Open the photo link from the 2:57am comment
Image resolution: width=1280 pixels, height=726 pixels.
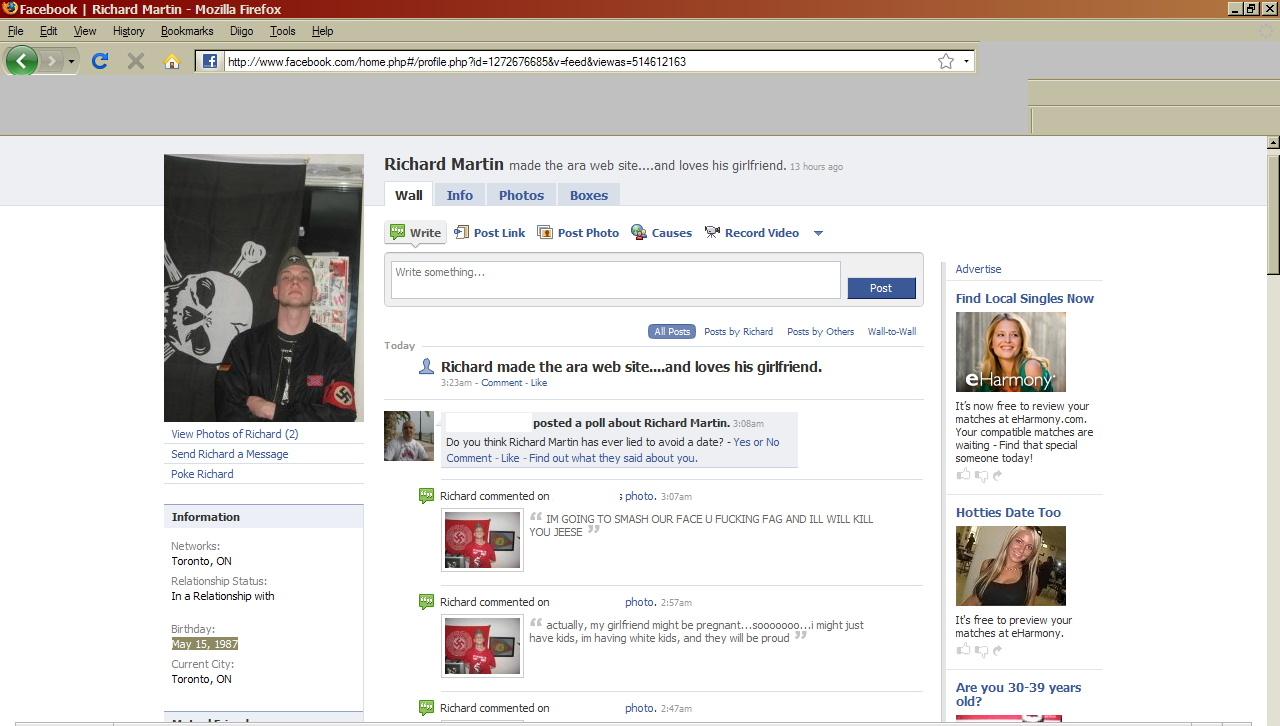[640, 602]
